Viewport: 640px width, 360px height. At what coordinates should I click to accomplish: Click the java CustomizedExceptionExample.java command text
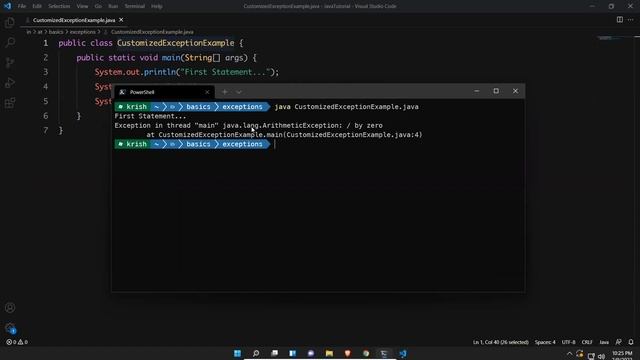point(347,107)
